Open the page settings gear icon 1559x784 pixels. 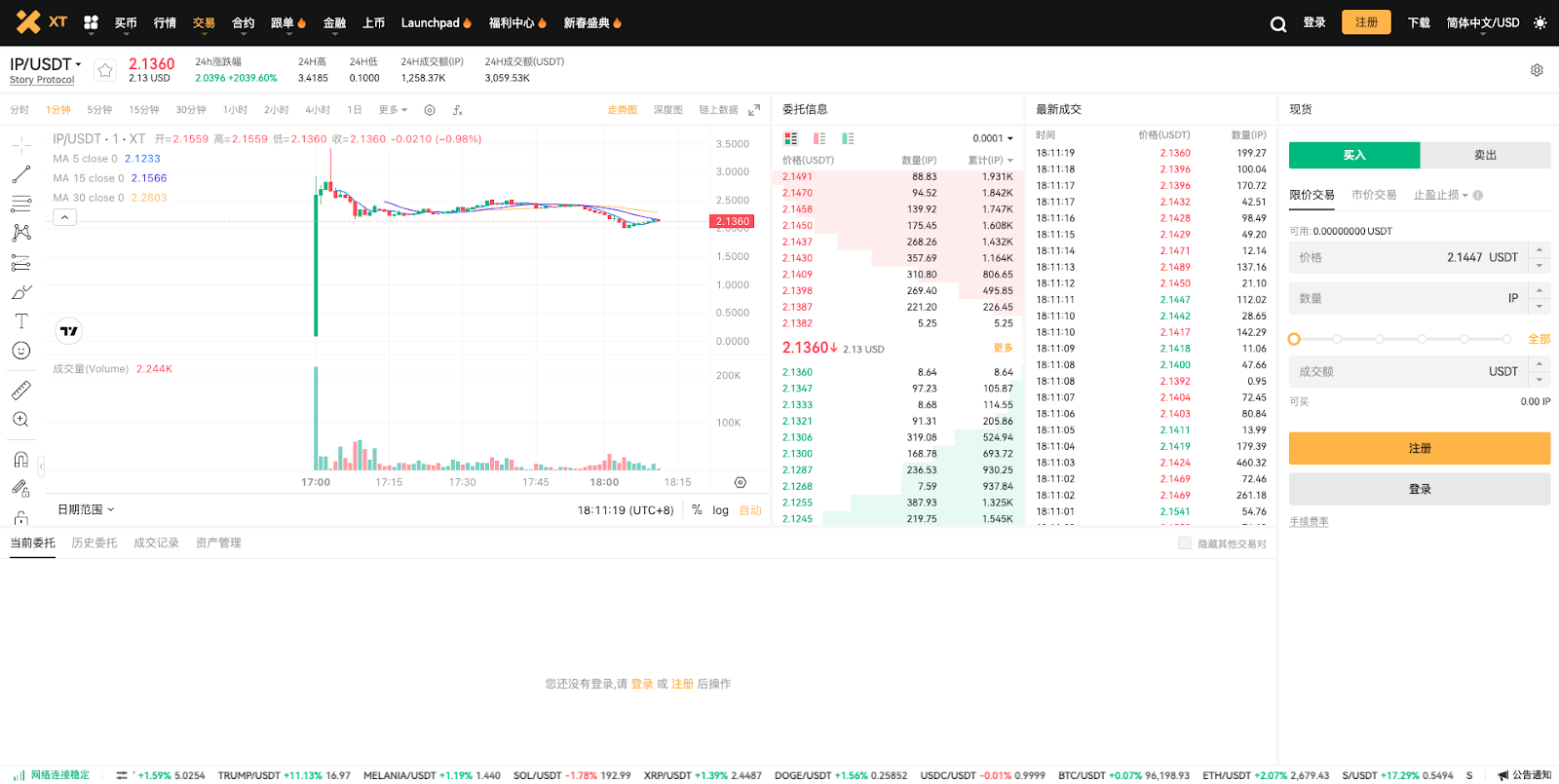(1537, 70)
